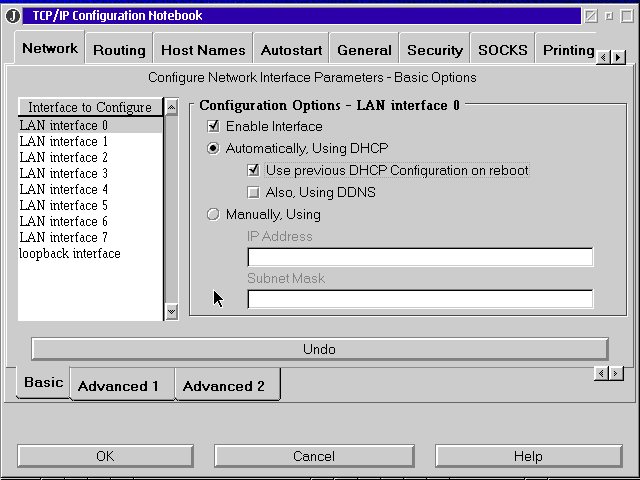Click interface list scroll down arrow
Viewport: 640px width, 480px height.
(x=171, y=312)
